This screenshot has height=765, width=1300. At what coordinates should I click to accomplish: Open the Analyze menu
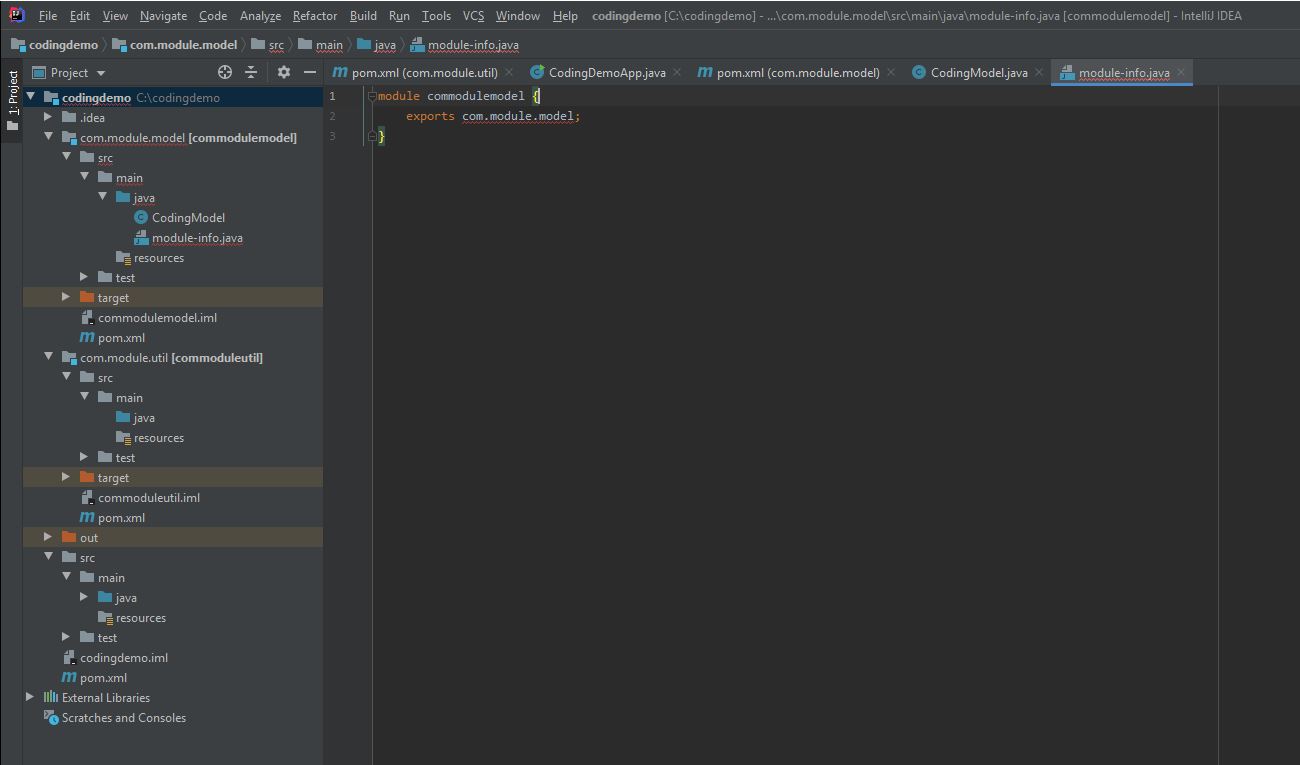point(260,16)
